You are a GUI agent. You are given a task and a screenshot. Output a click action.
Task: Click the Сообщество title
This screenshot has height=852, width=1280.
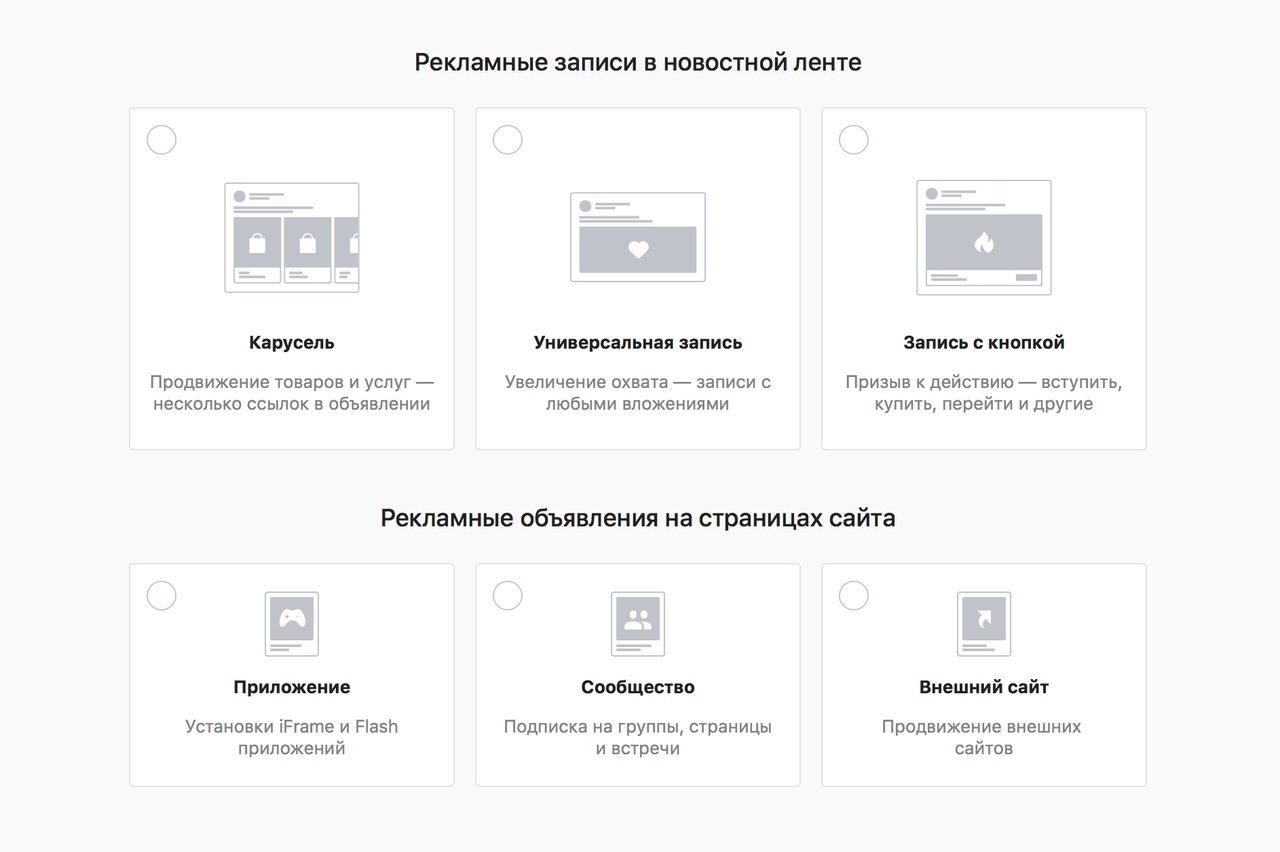click(638, 688)
